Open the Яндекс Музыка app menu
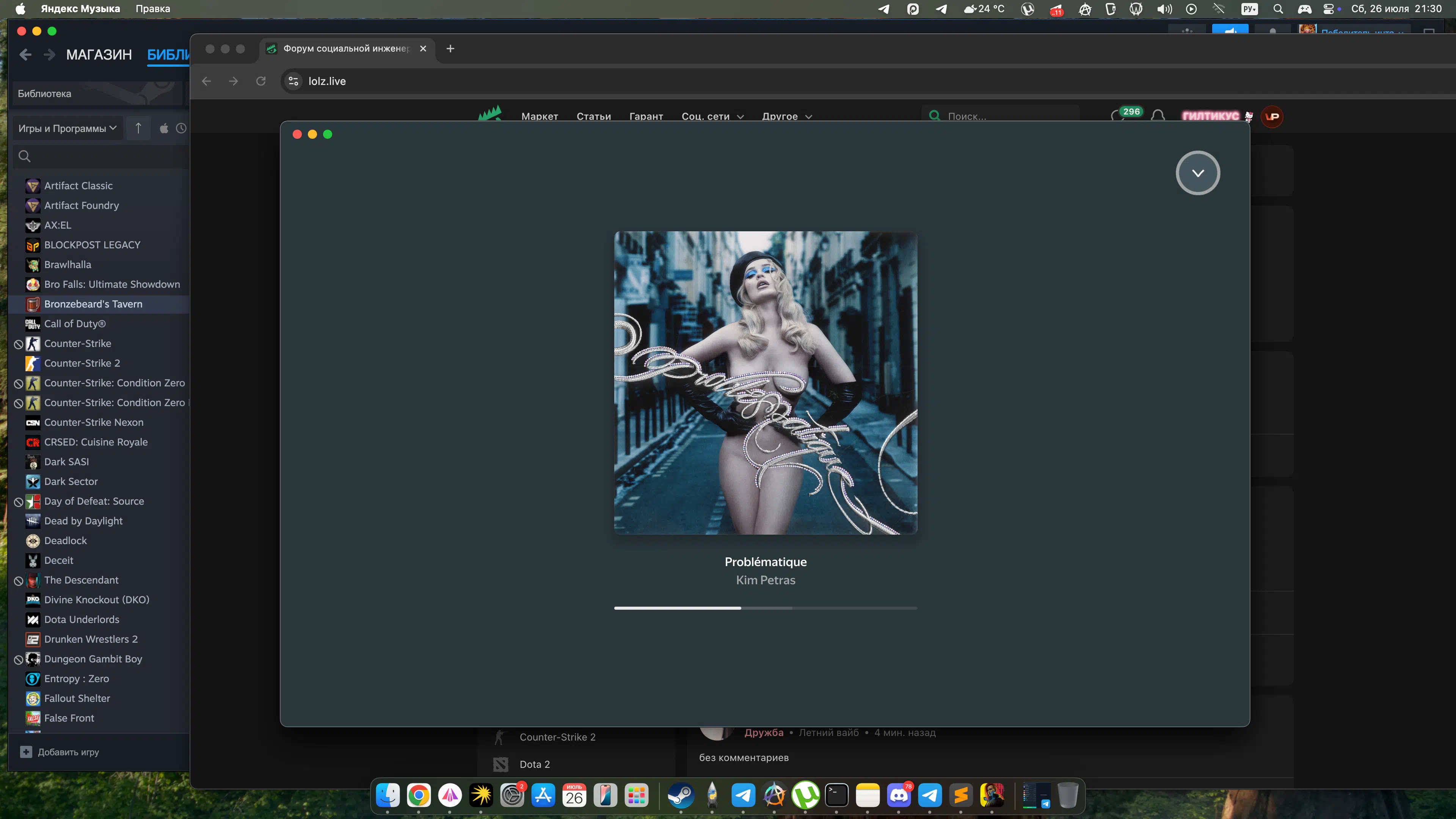 point(80,8)
